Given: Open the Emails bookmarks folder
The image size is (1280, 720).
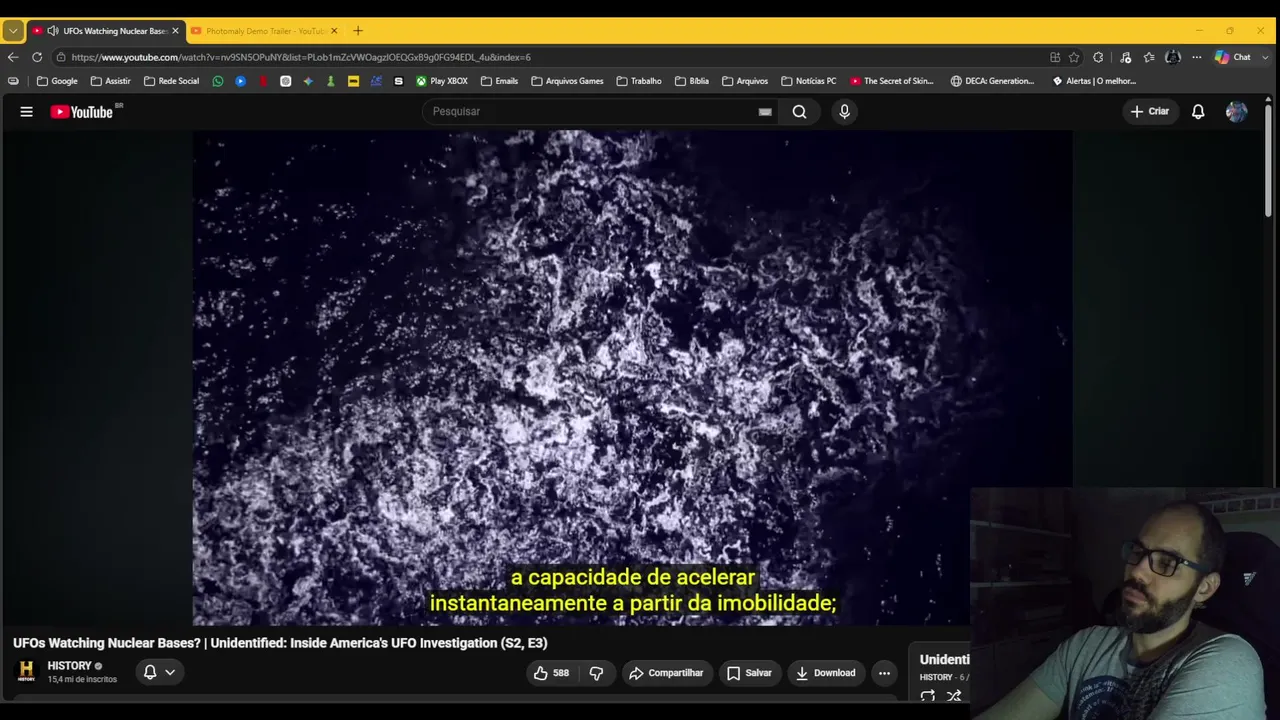Looking at the screenshot, I should (499, 81).
